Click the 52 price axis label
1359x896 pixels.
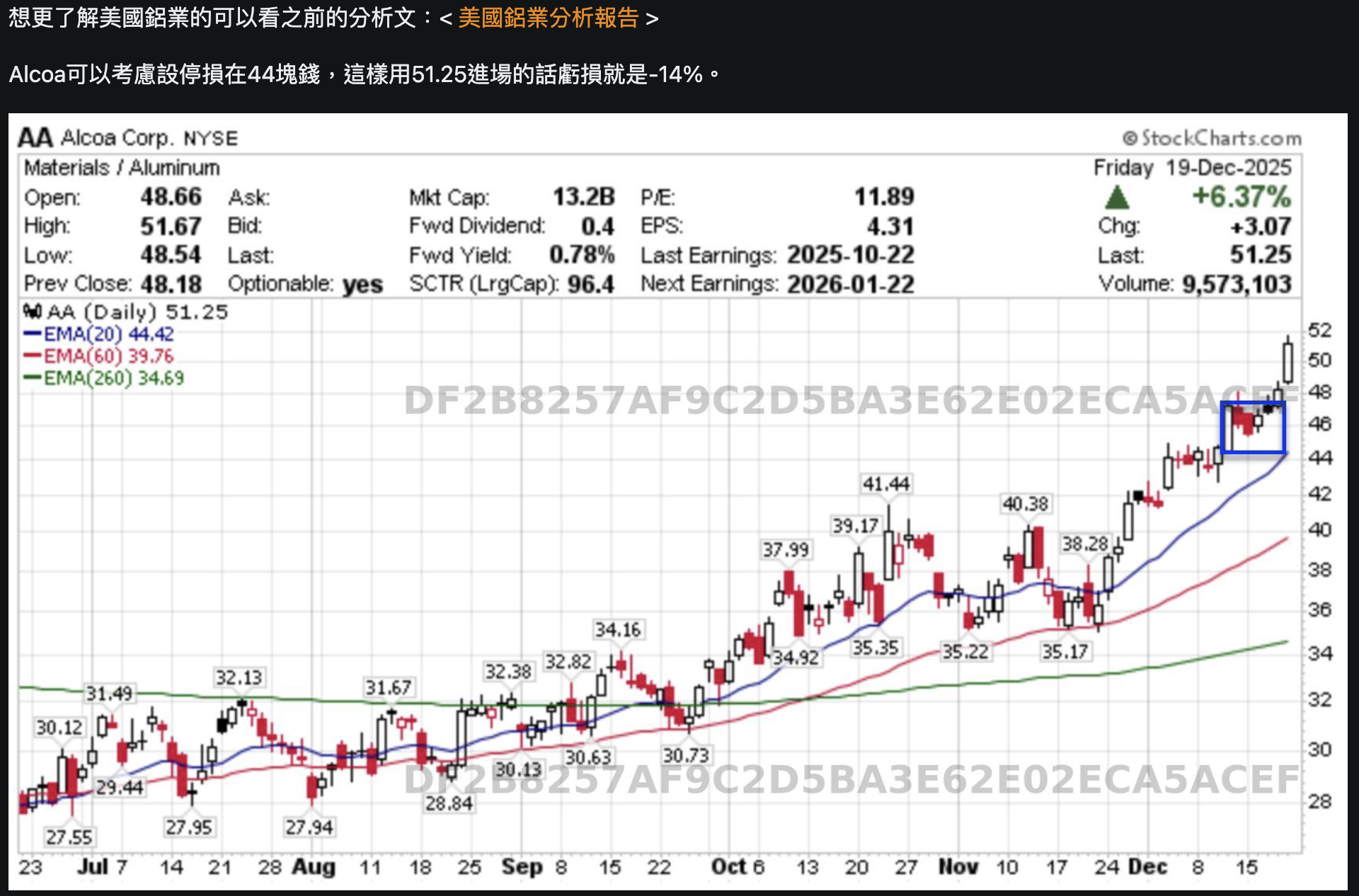[1319, 331]
